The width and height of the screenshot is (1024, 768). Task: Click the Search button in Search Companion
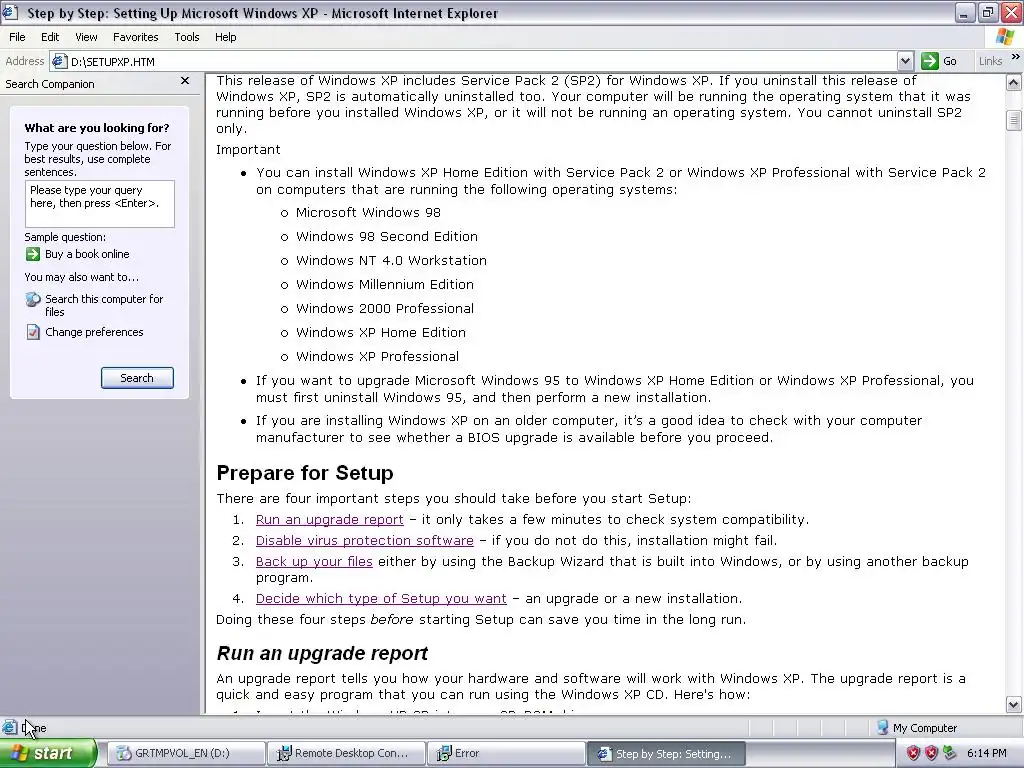(137, 378)
